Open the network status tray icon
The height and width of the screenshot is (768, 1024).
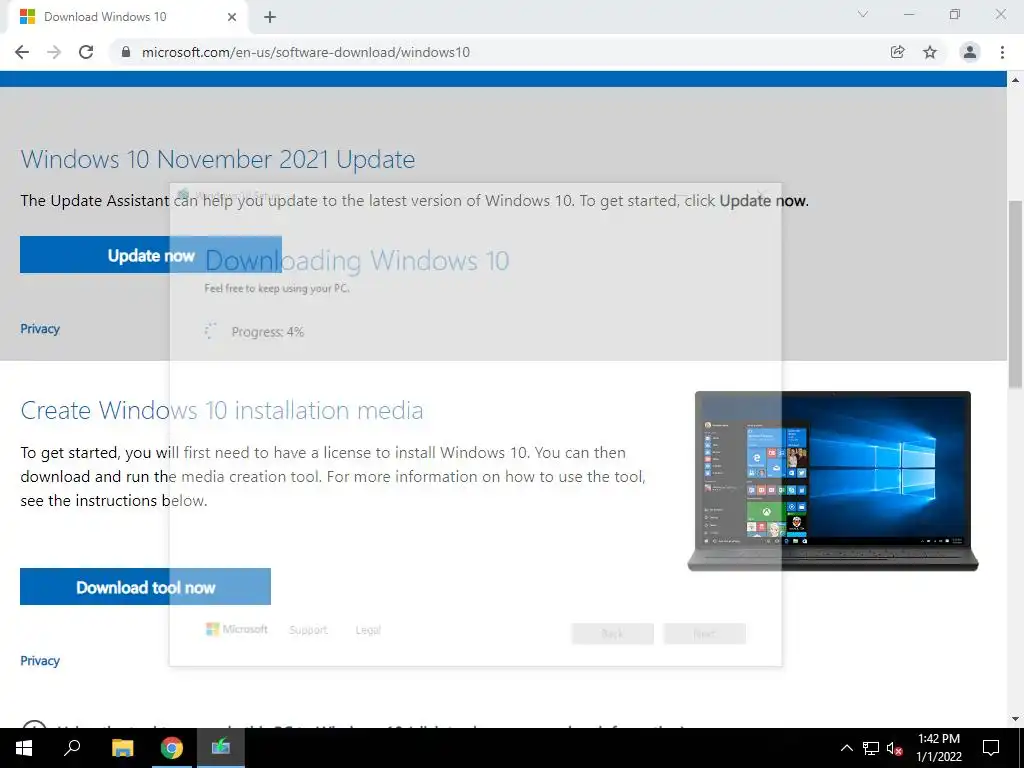point(871,748)
